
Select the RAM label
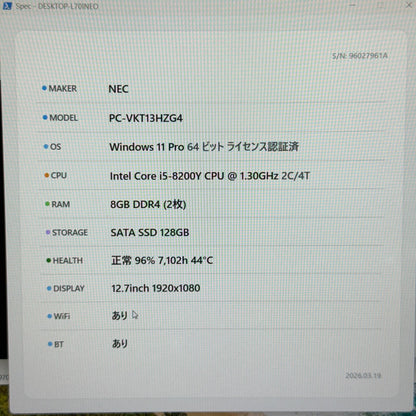pyautogui.click(x=61, y=204)
